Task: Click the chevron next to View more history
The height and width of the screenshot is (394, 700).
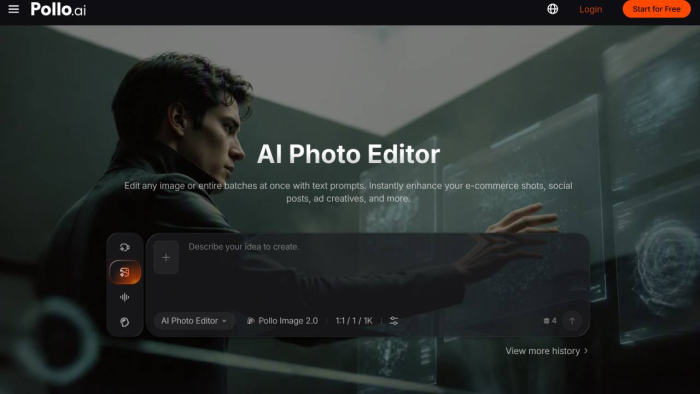Action: [586, 351]
